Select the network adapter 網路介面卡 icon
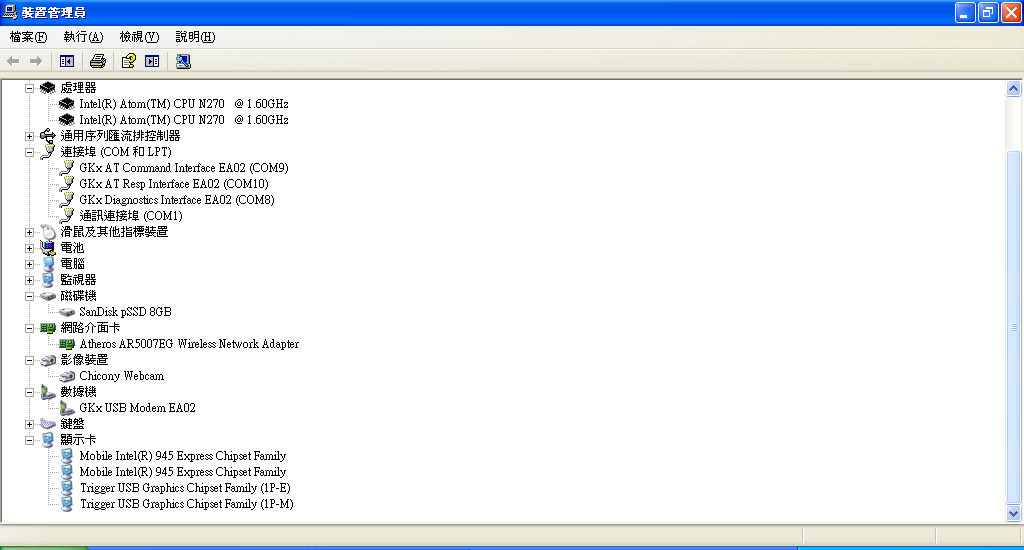Image resolution: width=1024 pixels, height=550 pixels. coord(48,328)
